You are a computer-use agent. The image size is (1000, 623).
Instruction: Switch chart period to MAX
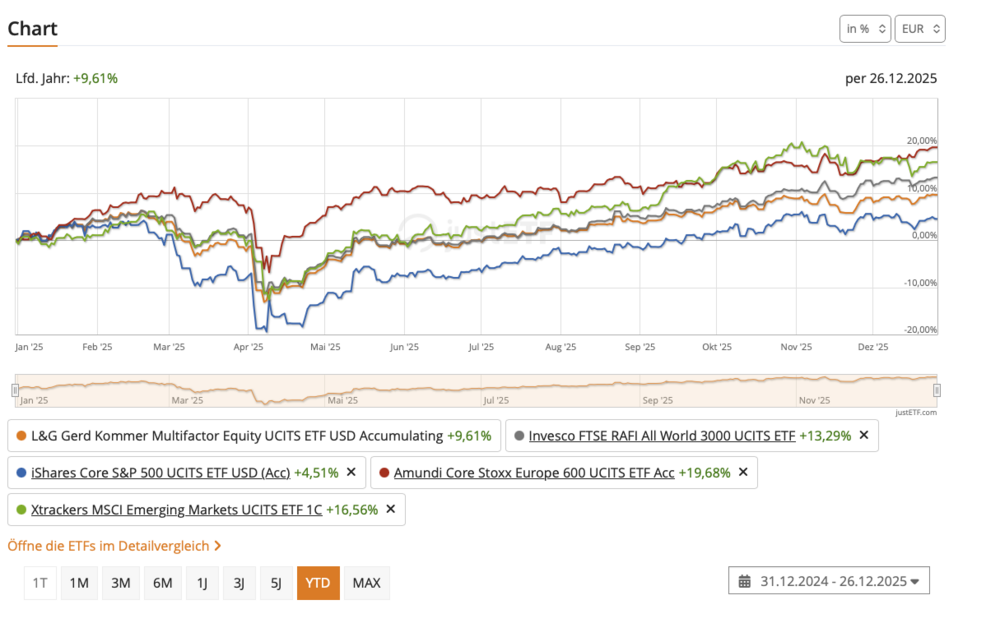coord(367,583)
